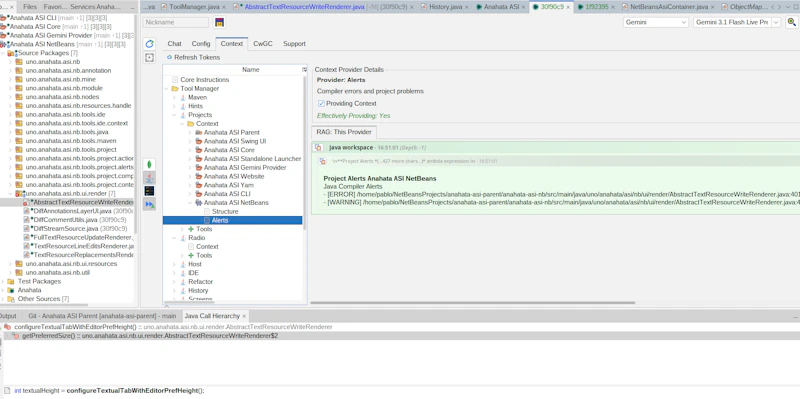Collapse the Anahata ASI NetBeans context node
The height and width of the screenshot is (399, 800).
[x=190, y=203]
